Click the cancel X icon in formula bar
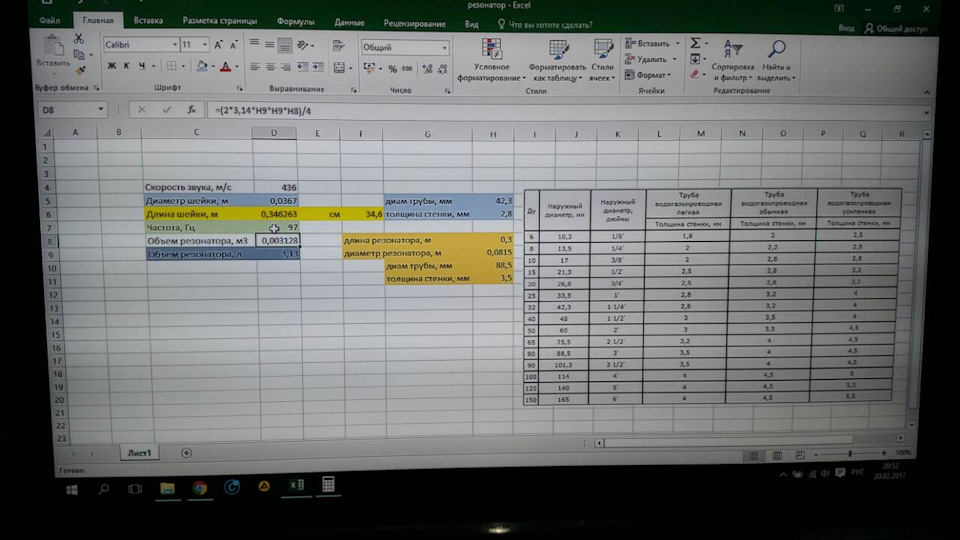Viewport: 960px width, 540px height. [x=141, y=110]
